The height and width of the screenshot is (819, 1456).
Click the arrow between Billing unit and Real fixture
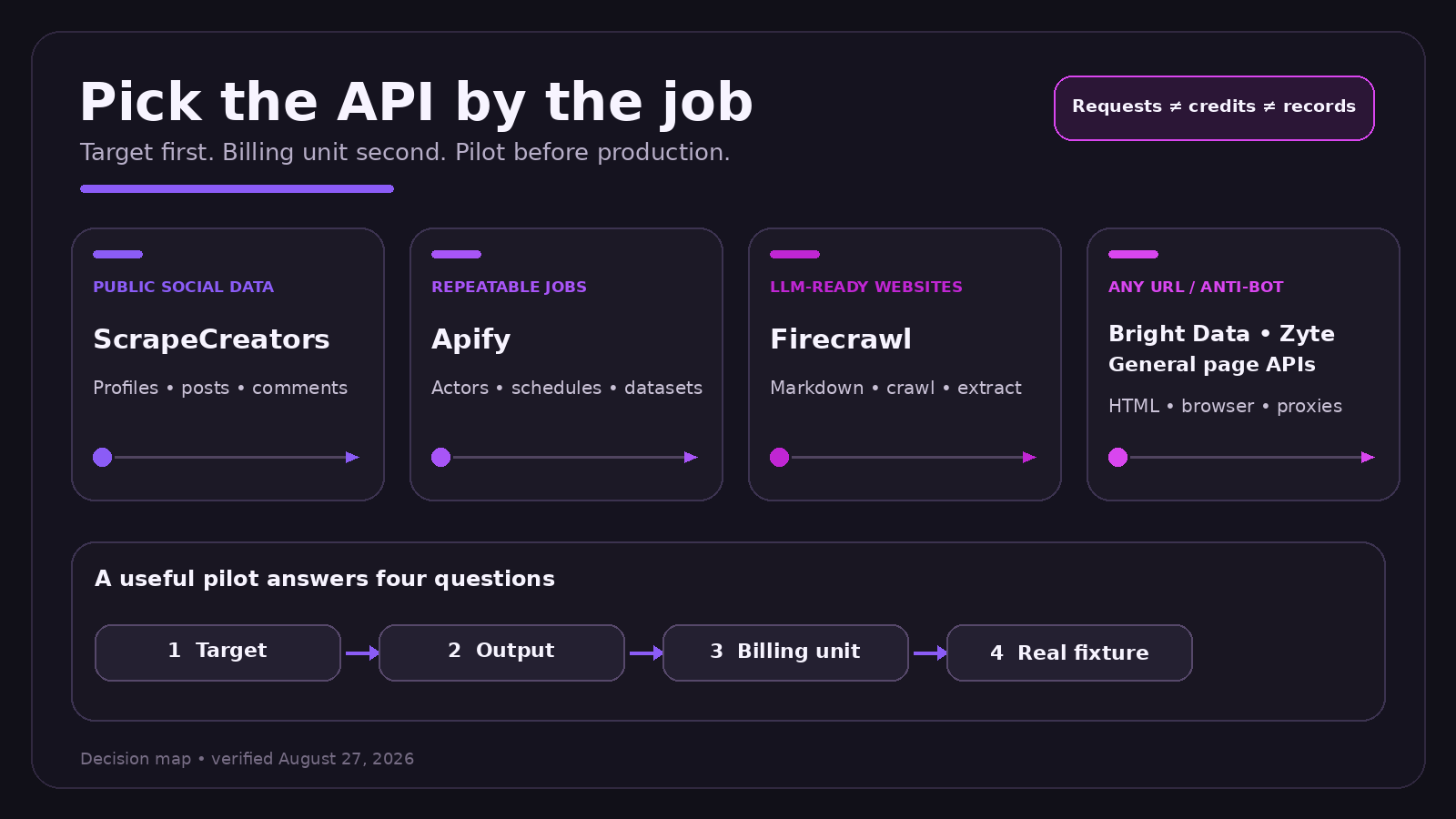930,652
